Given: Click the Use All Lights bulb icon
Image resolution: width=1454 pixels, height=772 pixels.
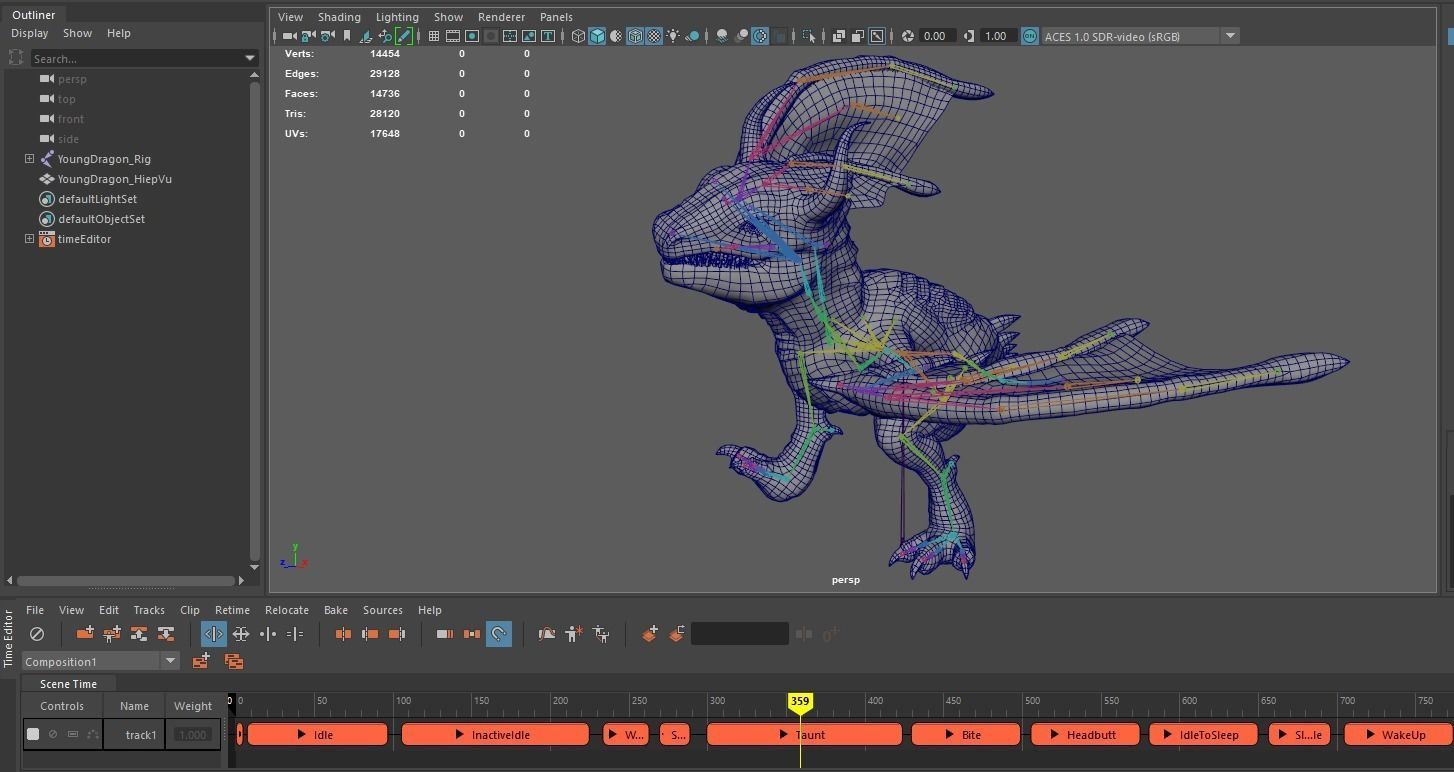Looking at the screenshot, I should click(x=673, y=36).
